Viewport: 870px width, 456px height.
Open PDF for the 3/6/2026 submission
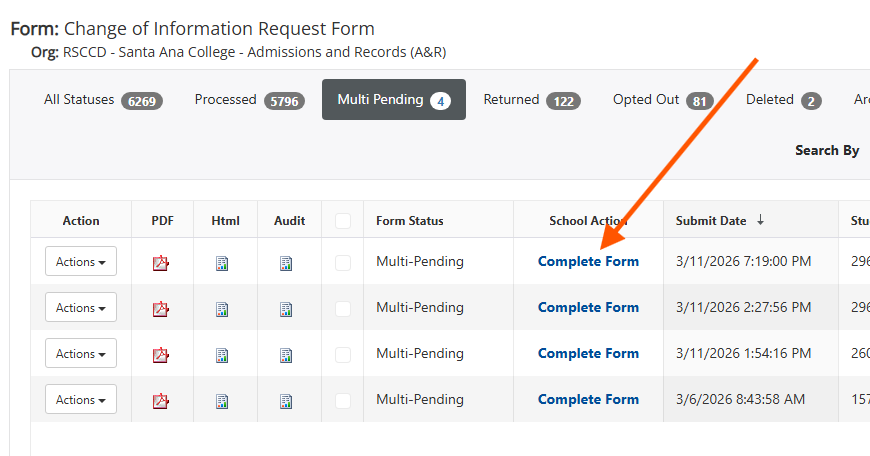click(161, 401)
